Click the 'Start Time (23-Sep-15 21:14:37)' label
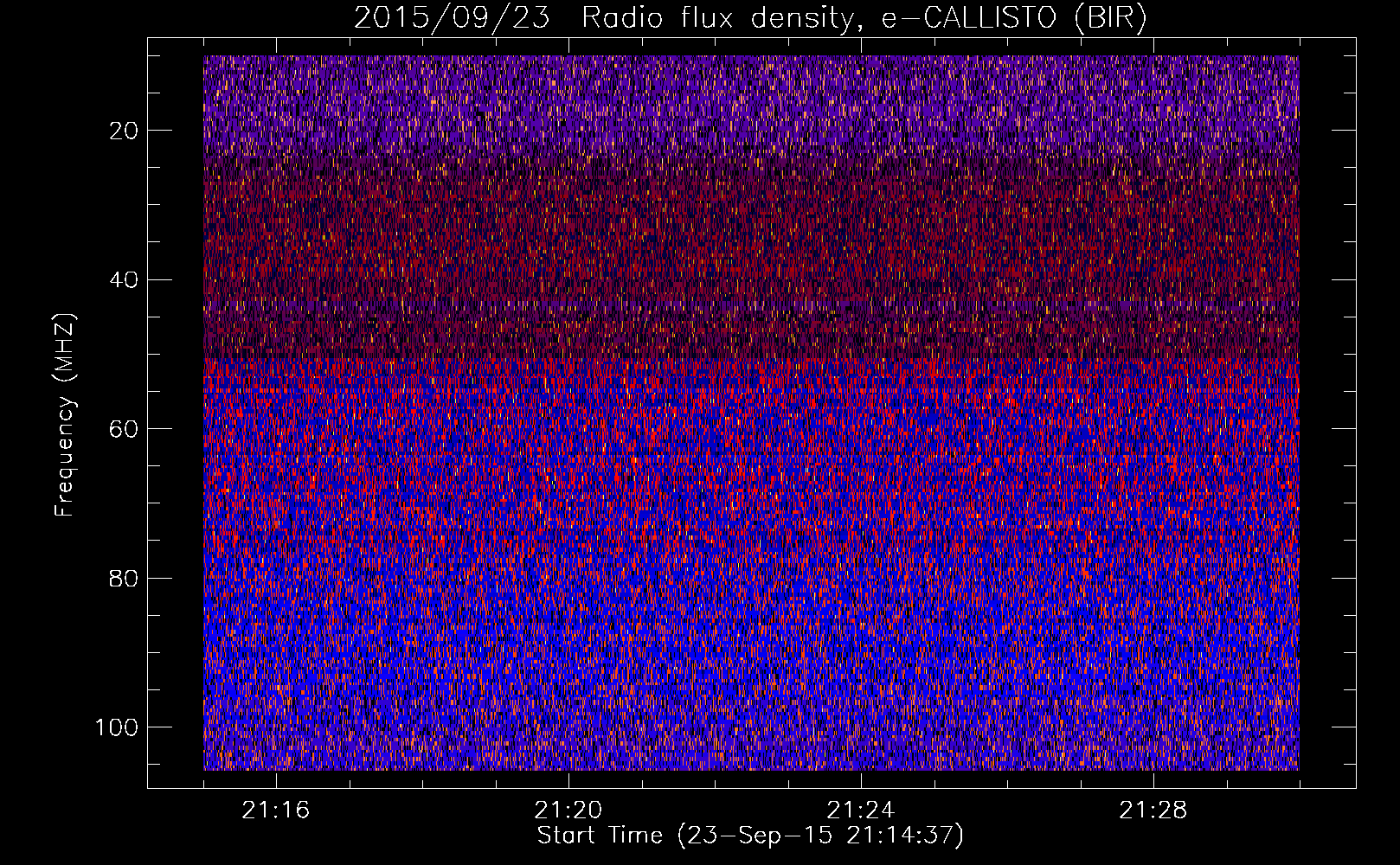1400x865 pixels. [x=750, y=836]
